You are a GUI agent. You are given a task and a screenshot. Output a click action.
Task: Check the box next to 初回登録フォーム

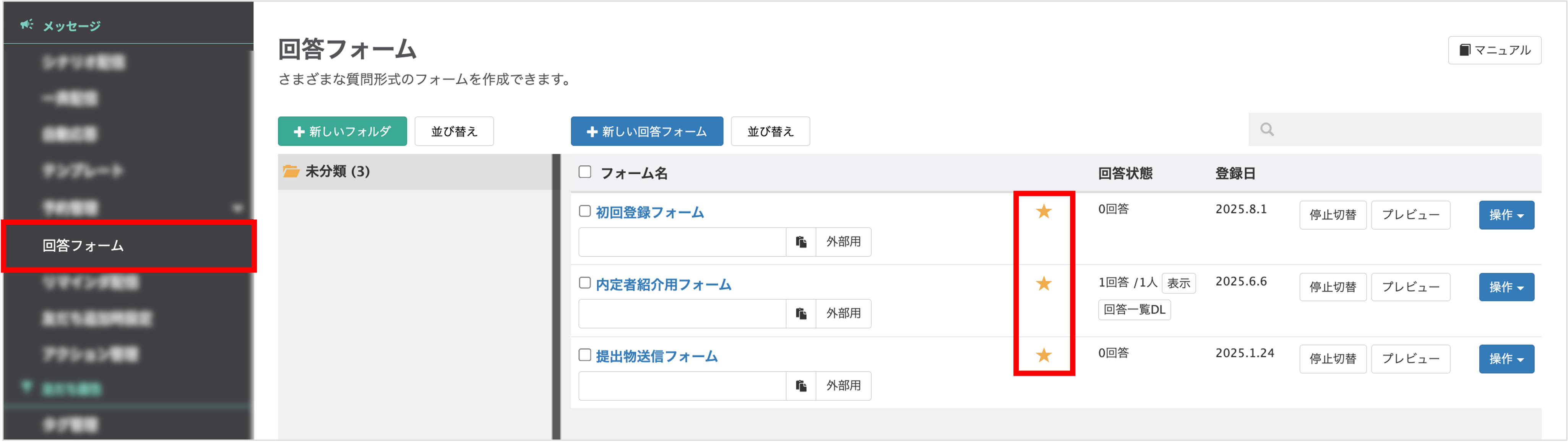coord(584,212)
